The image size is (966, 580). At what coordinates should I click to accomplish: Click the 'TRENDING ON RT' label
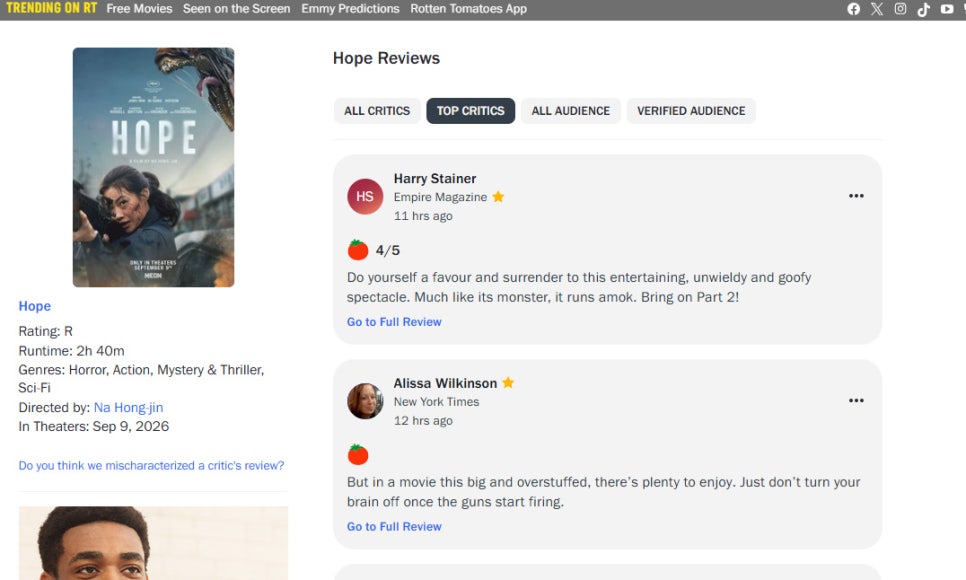coord(52,9)
